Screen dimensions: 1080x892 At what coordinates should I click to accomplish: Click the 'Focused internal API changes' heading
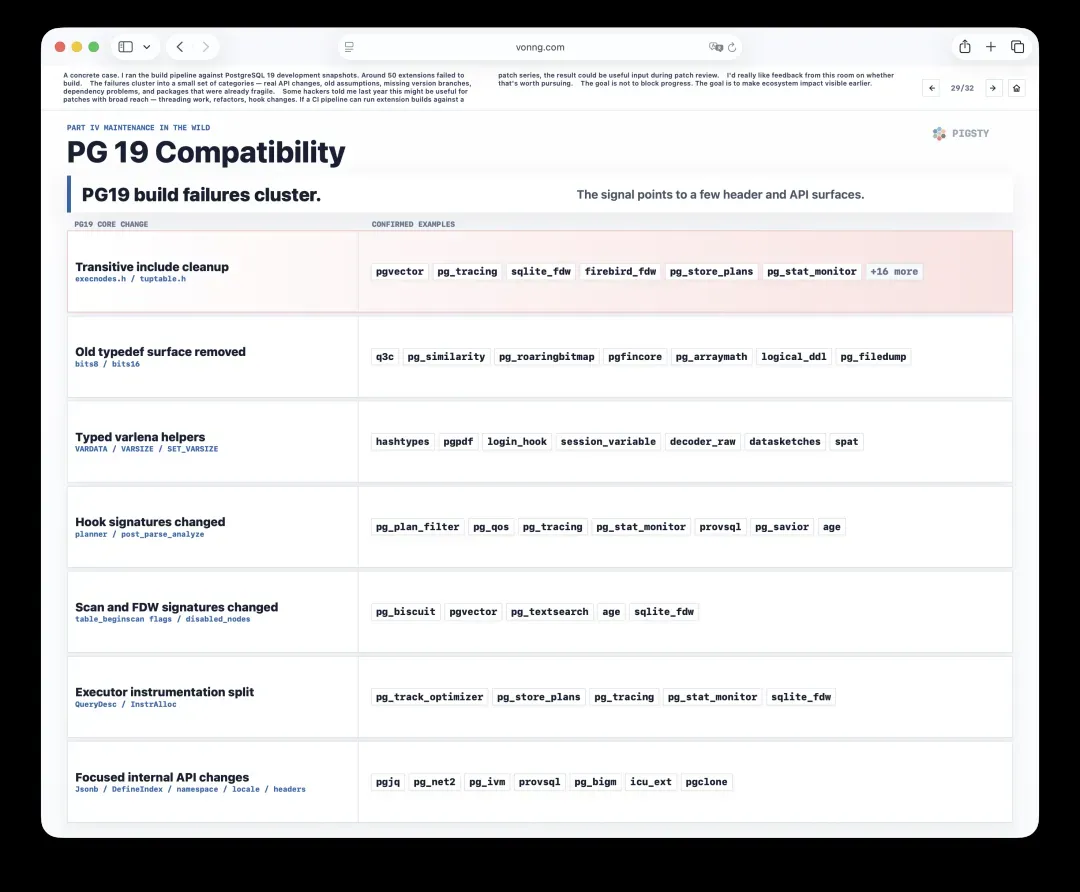pos(162,777)
